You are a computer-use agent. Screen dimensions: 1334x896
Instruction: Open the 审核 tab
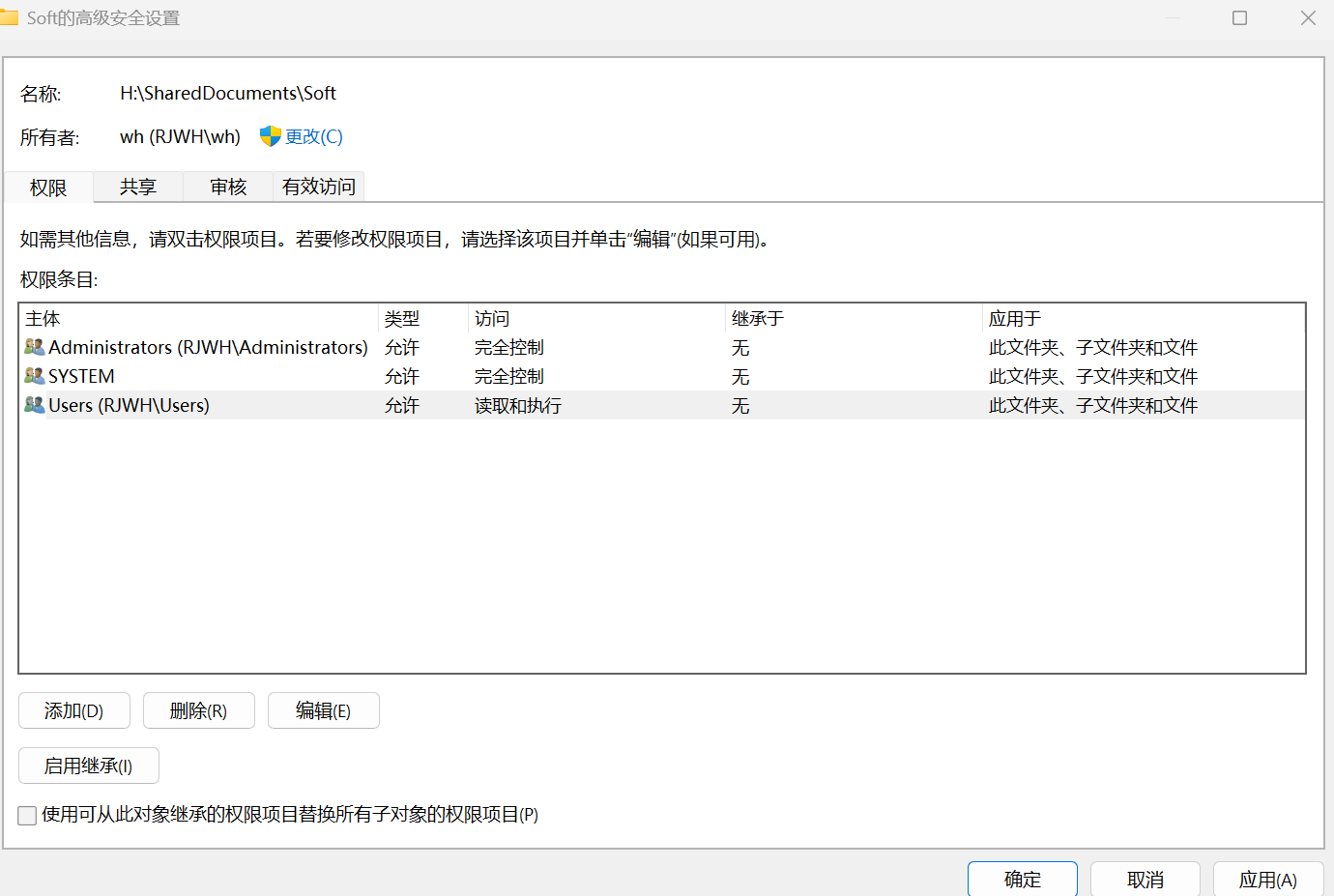click(228, 186)
